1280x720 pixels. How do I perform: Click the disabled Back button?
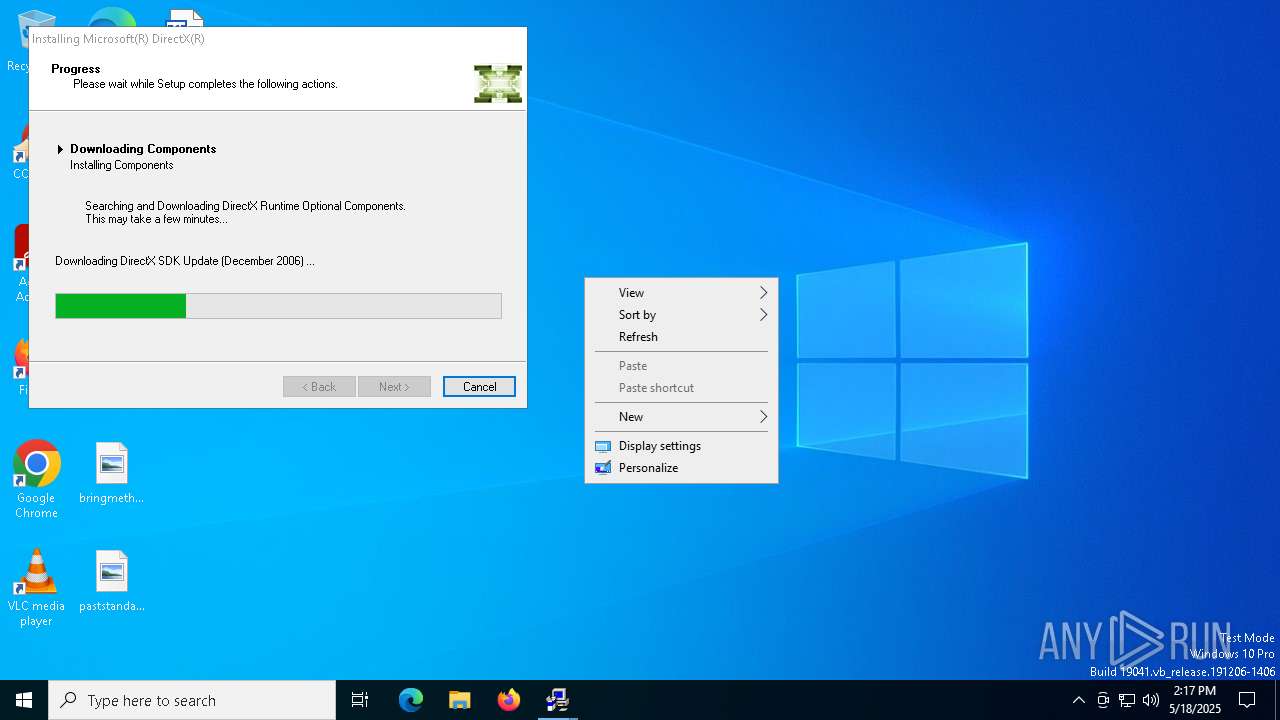pyautogui.click(x=319, y=387)
